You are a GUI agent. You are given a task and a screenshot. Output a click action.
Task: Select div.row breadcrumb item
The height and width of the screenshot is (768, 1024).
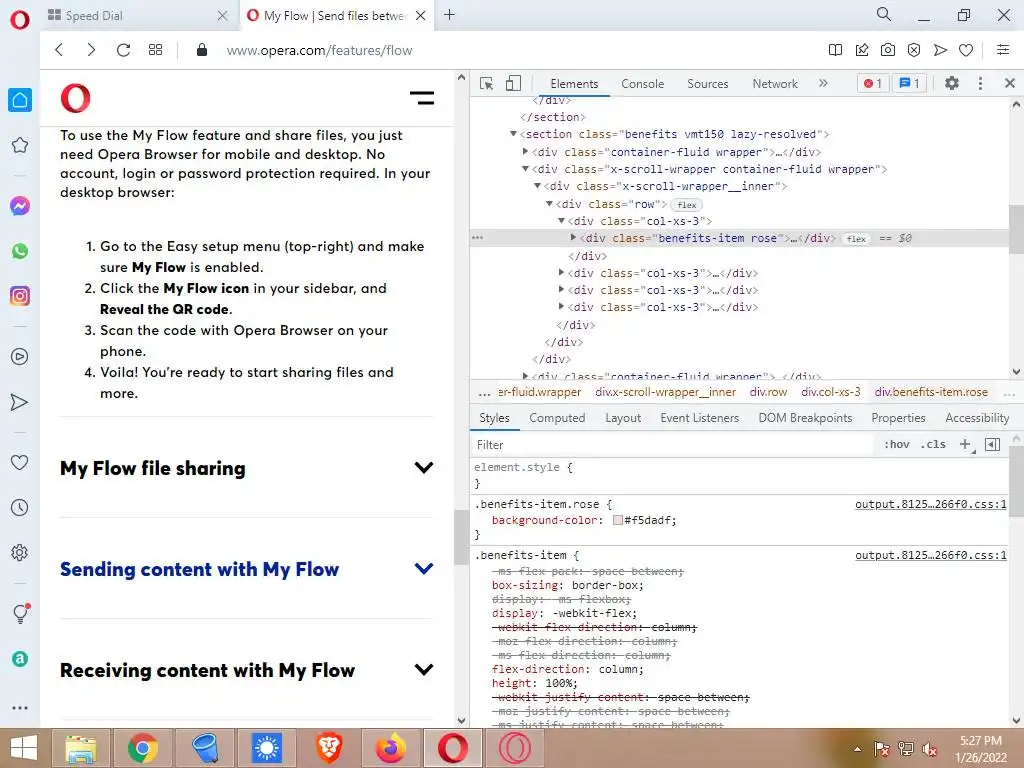point(768,392)
